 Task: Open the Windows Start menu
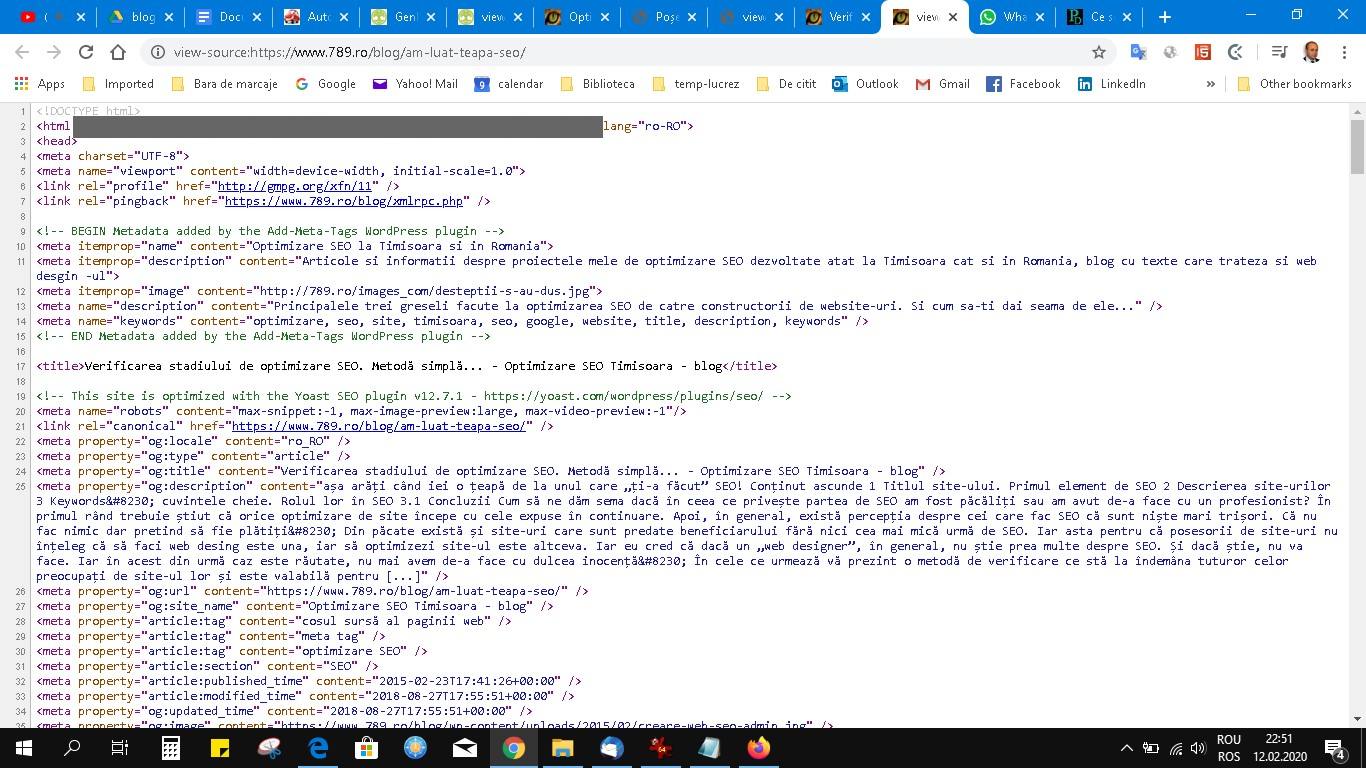point(24,748)
